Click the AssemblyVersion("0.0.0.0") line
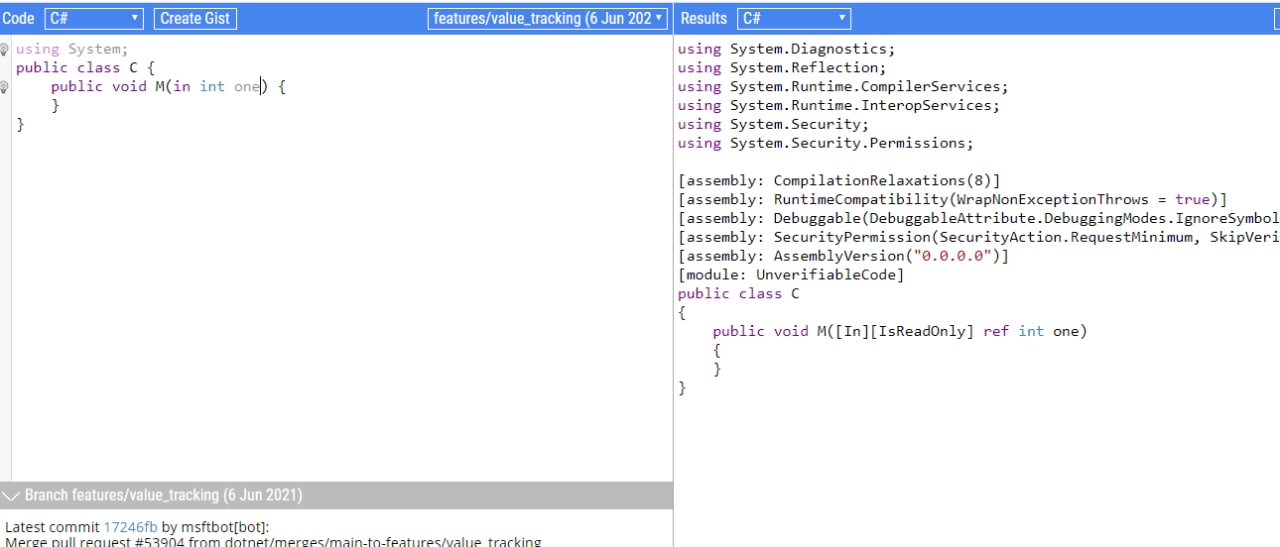The image size is (1280, 547). tap(843, 257)
